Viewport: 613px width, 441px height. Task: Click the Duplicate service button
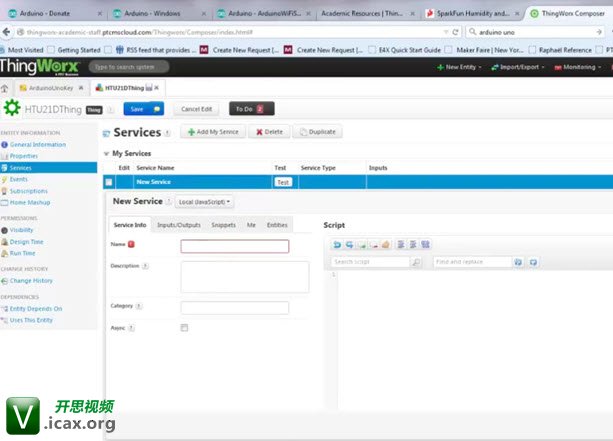(x=317, y=132)
